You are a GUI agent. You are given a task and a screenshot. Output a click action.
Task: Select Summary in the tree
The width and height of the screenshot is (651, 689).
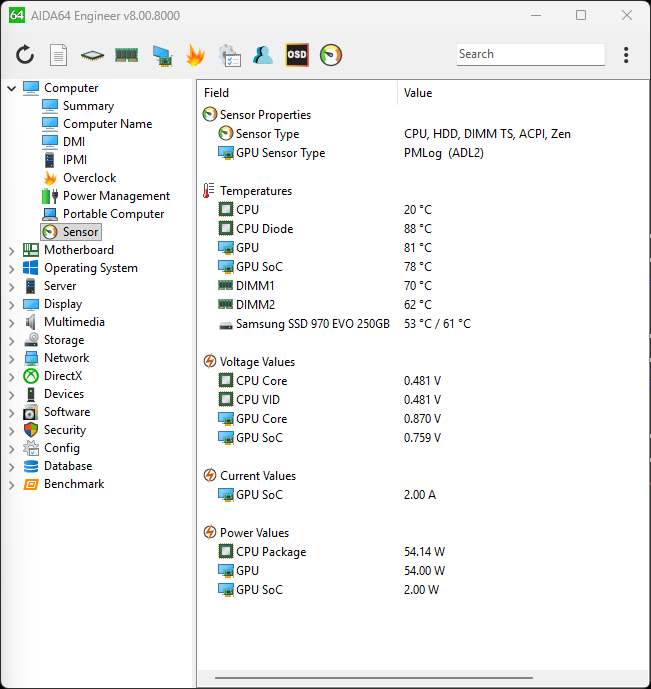coord(88,106)
